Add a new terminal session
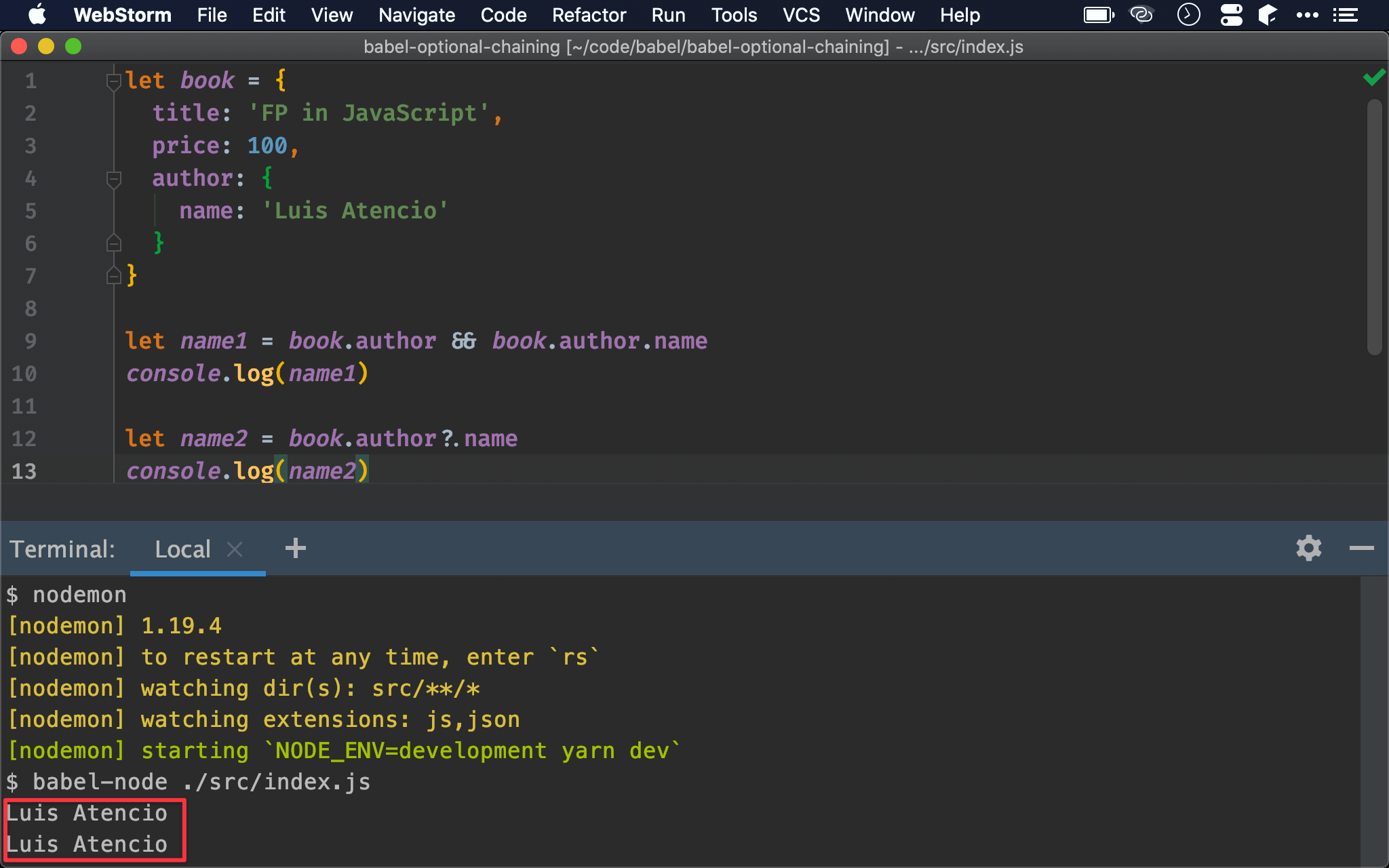The image size is (1389, 868). click(x=296, y=548)
